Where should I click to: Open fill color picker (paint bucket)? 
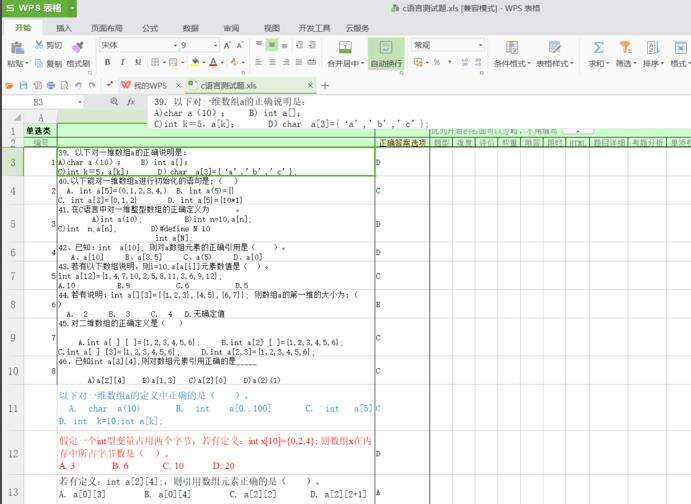(x=195, y=63)
